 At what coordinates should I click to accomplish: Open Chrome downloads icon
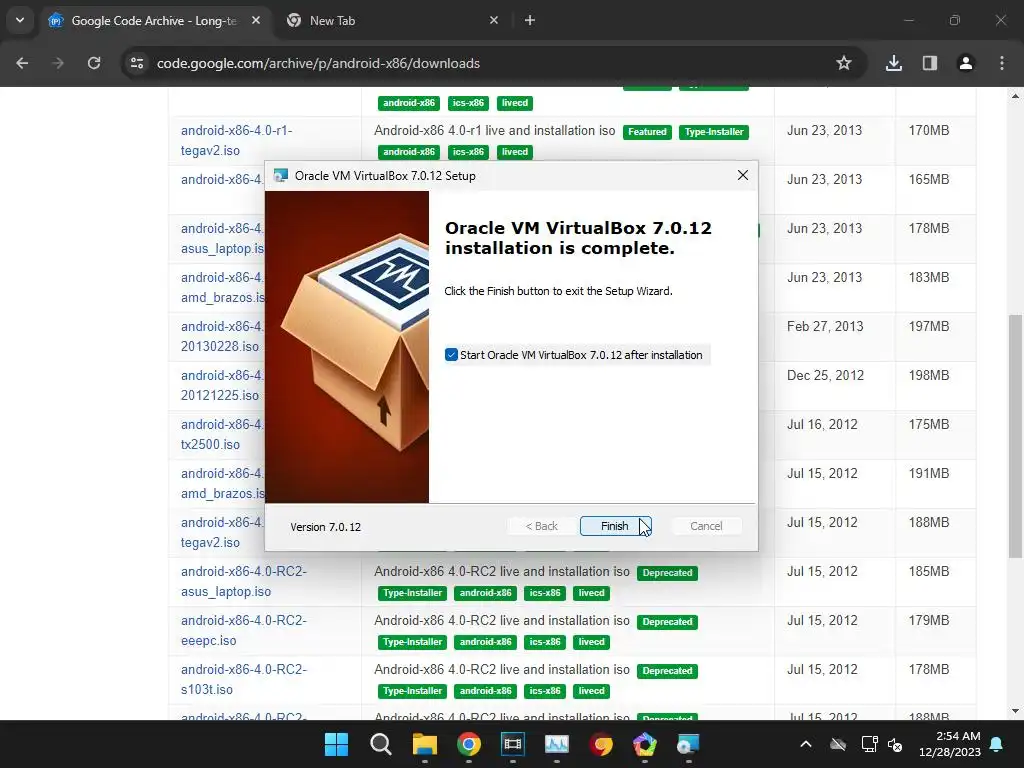tap(894, 63)
